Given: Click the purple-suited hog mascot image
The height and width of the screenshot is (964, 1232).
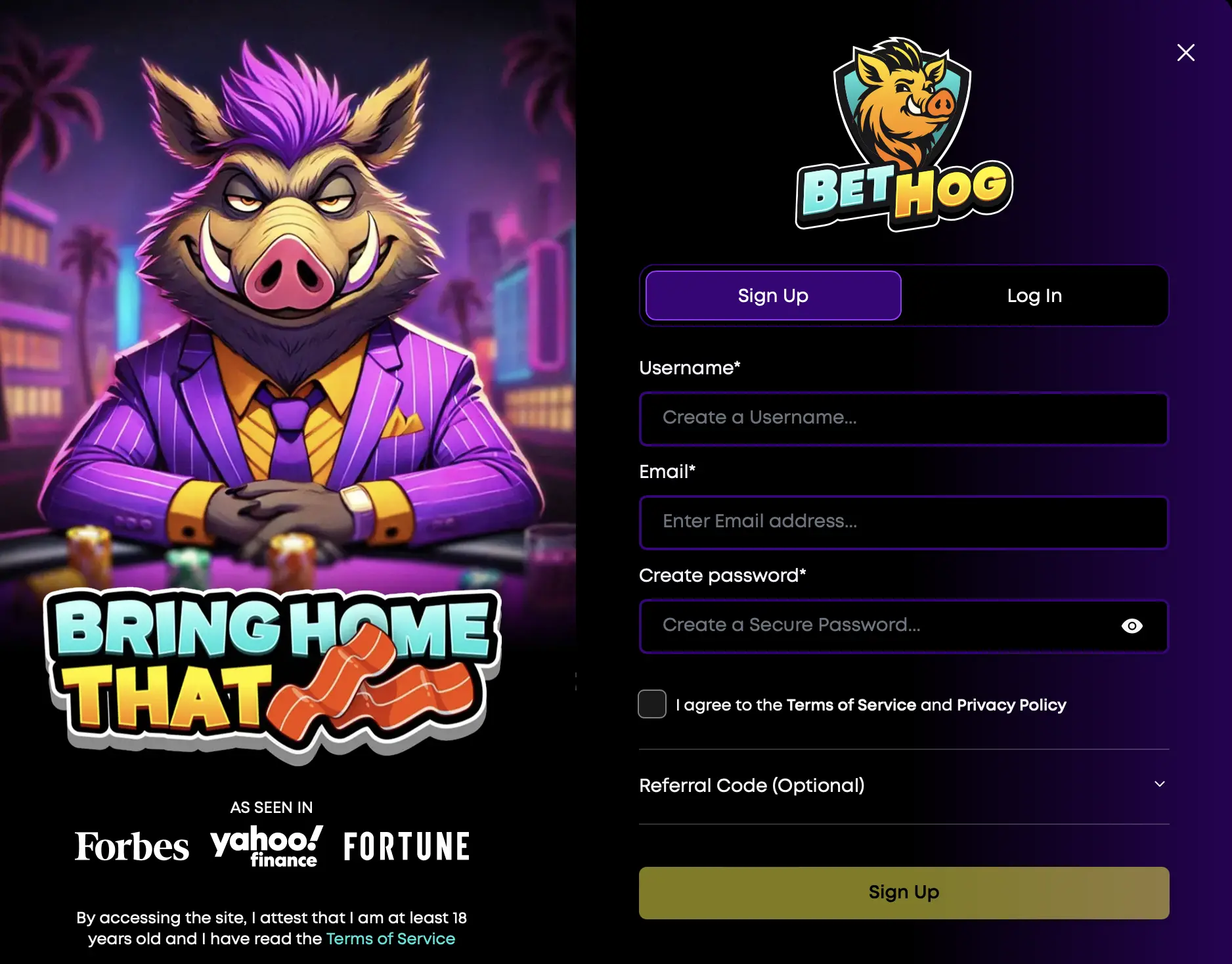Looking at the screenshot, I should coord(288,296).
